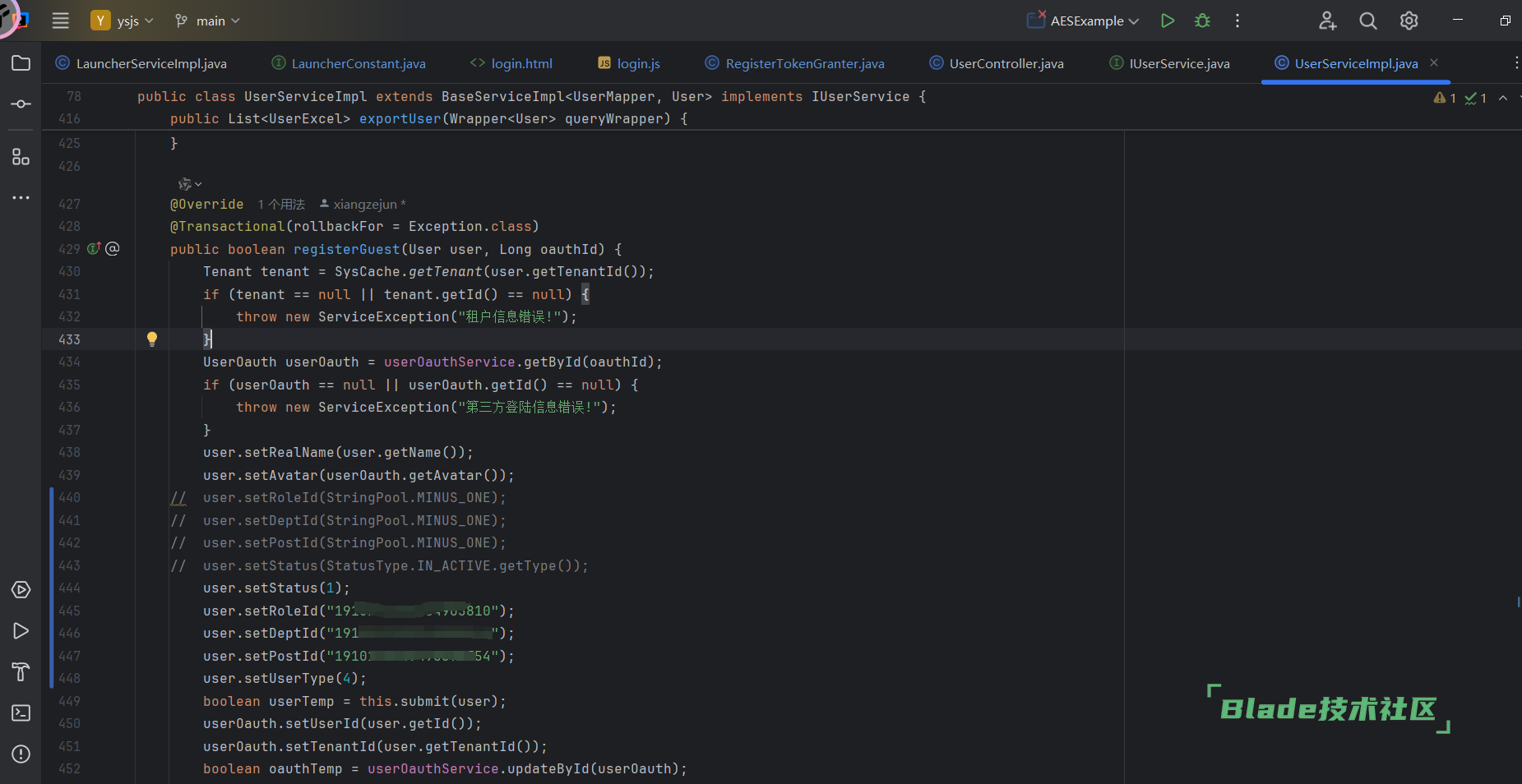
Task: Open Run tool window
Action: pos(21,631)
